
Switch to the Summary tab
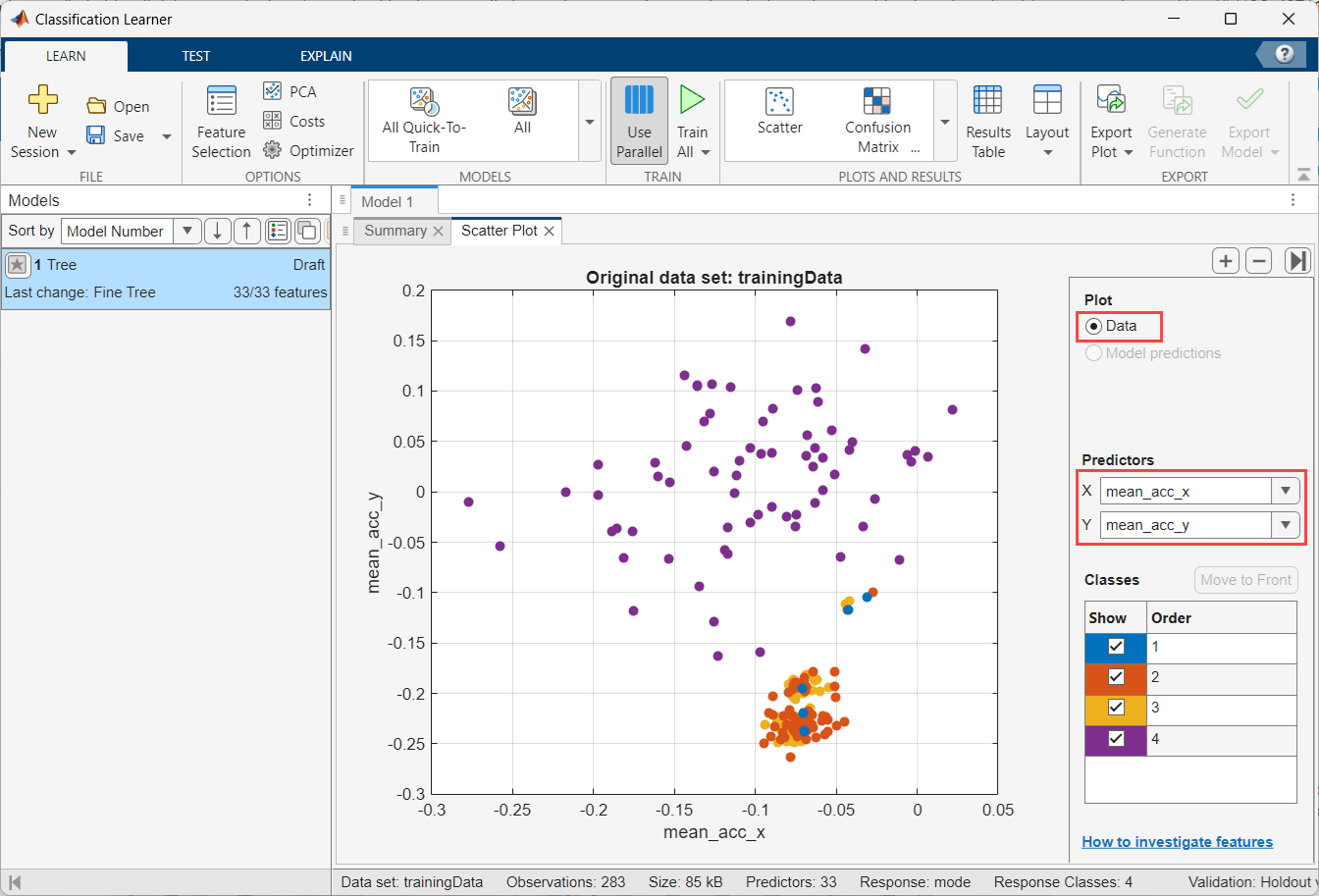tap(395, 231)
